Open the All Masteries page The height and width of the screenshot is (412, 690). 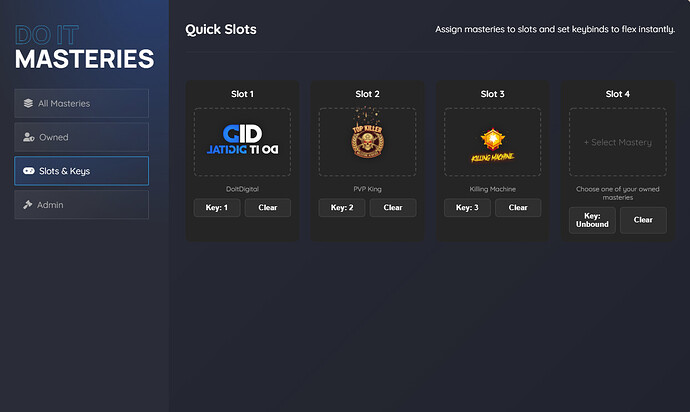point(81,103)
